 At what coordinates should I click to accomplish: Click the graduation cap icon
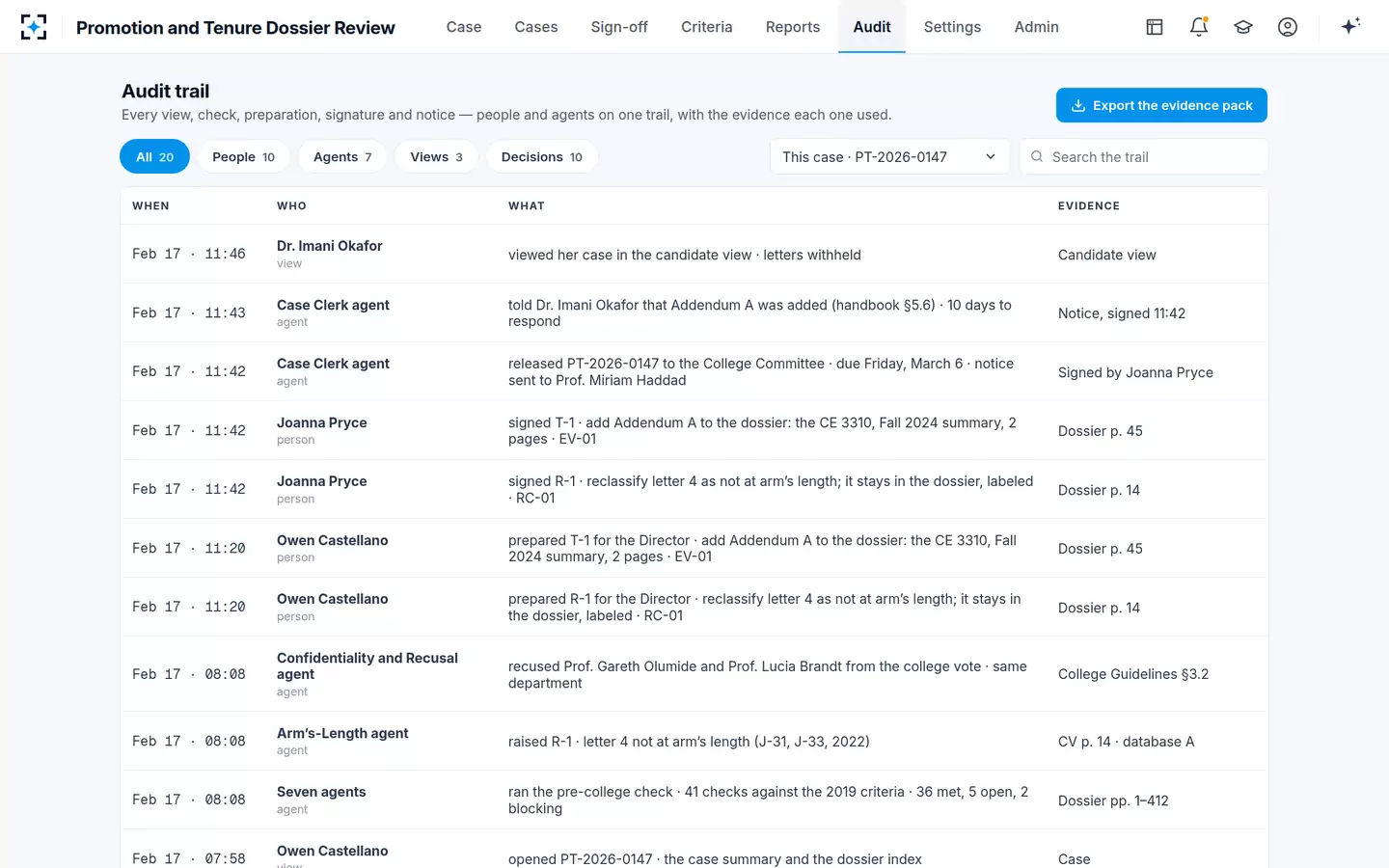tap(1243, 27)
